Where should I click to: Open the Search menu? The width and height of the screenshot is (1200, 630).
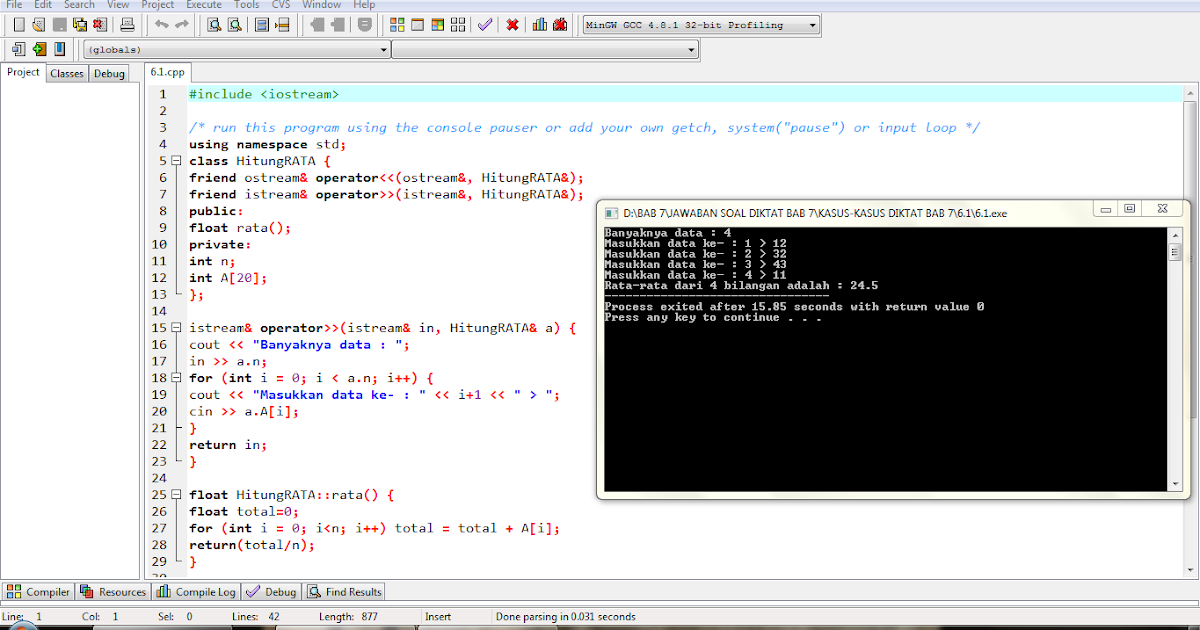[79, 4]
